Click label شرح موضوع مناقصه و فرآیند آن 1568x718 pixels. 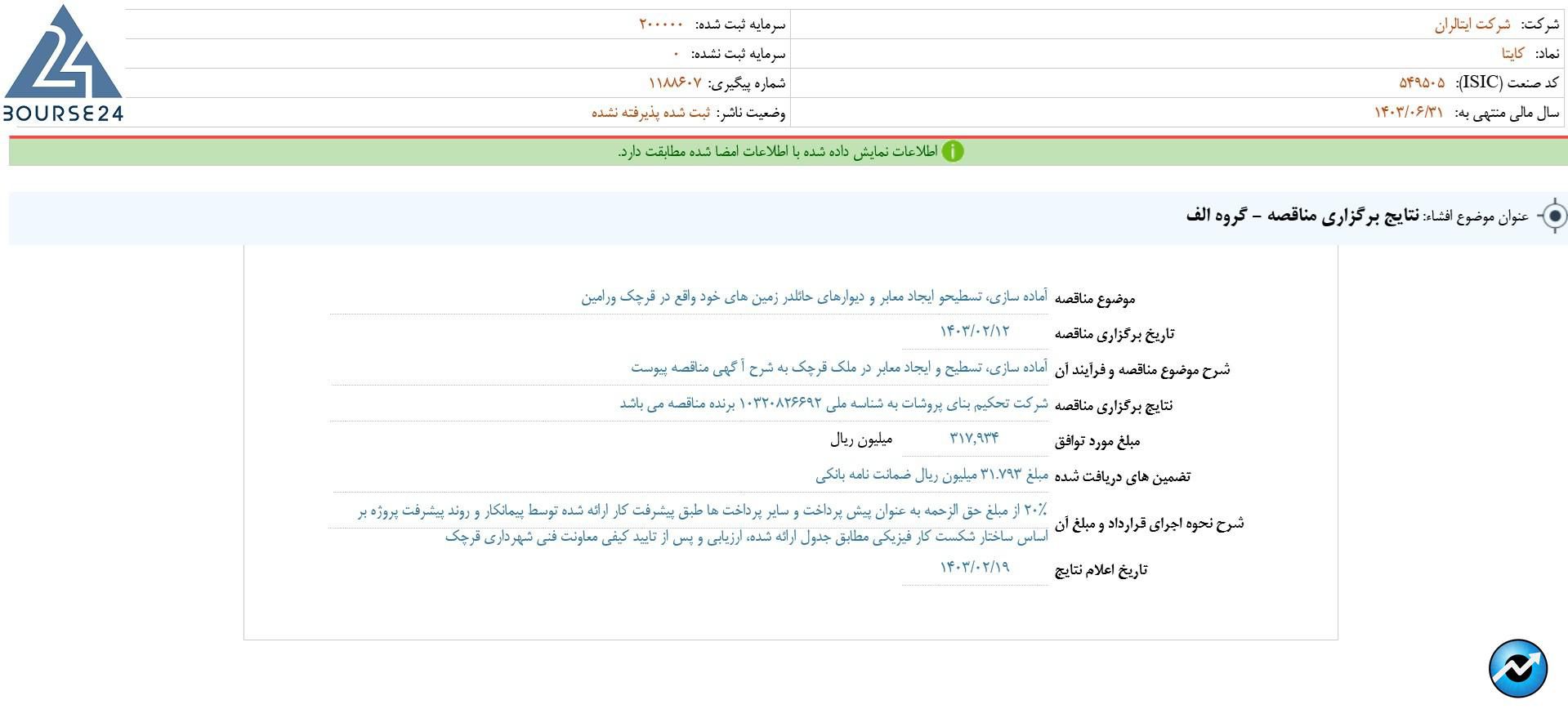[x=1142, y=370]
